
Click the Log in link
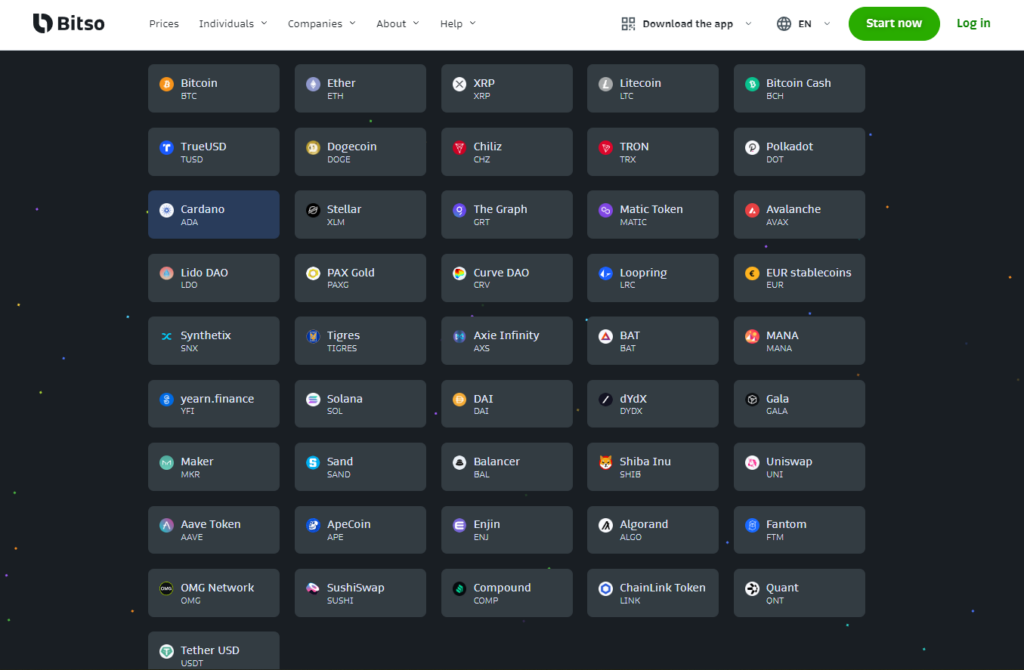pos(973,24)
